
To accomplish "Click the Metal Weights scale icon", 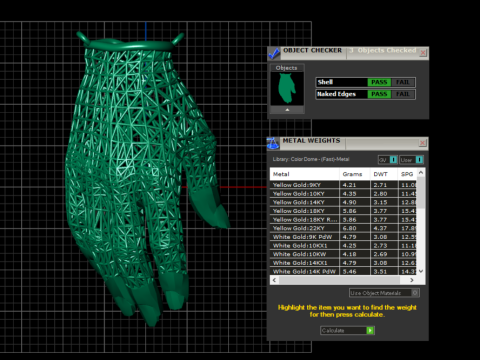I will pos(273,143).
